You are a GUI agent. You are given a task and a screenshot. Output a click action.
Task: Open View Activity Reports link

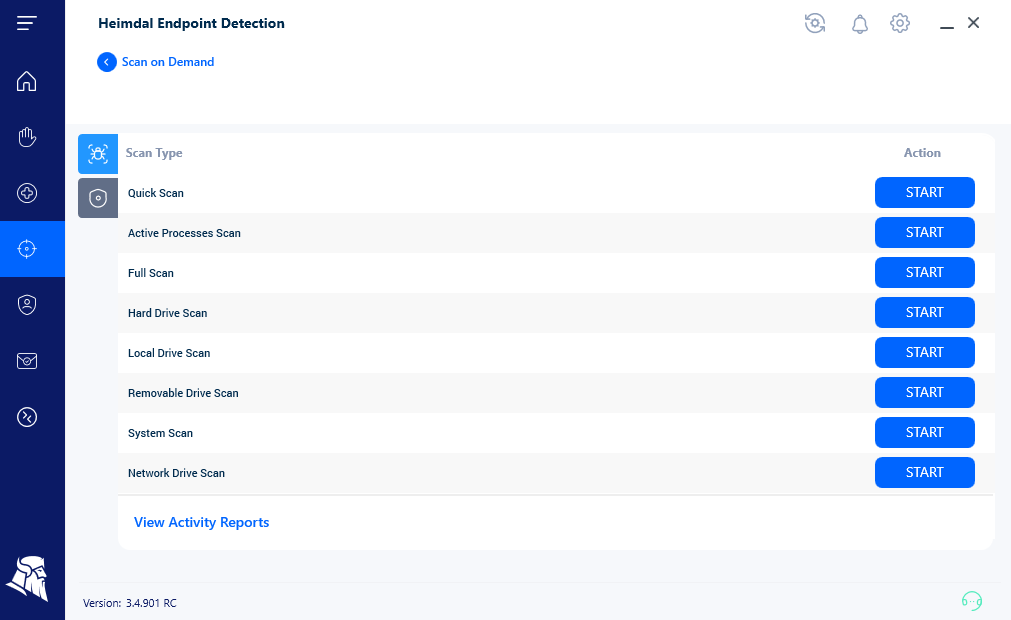201,523
